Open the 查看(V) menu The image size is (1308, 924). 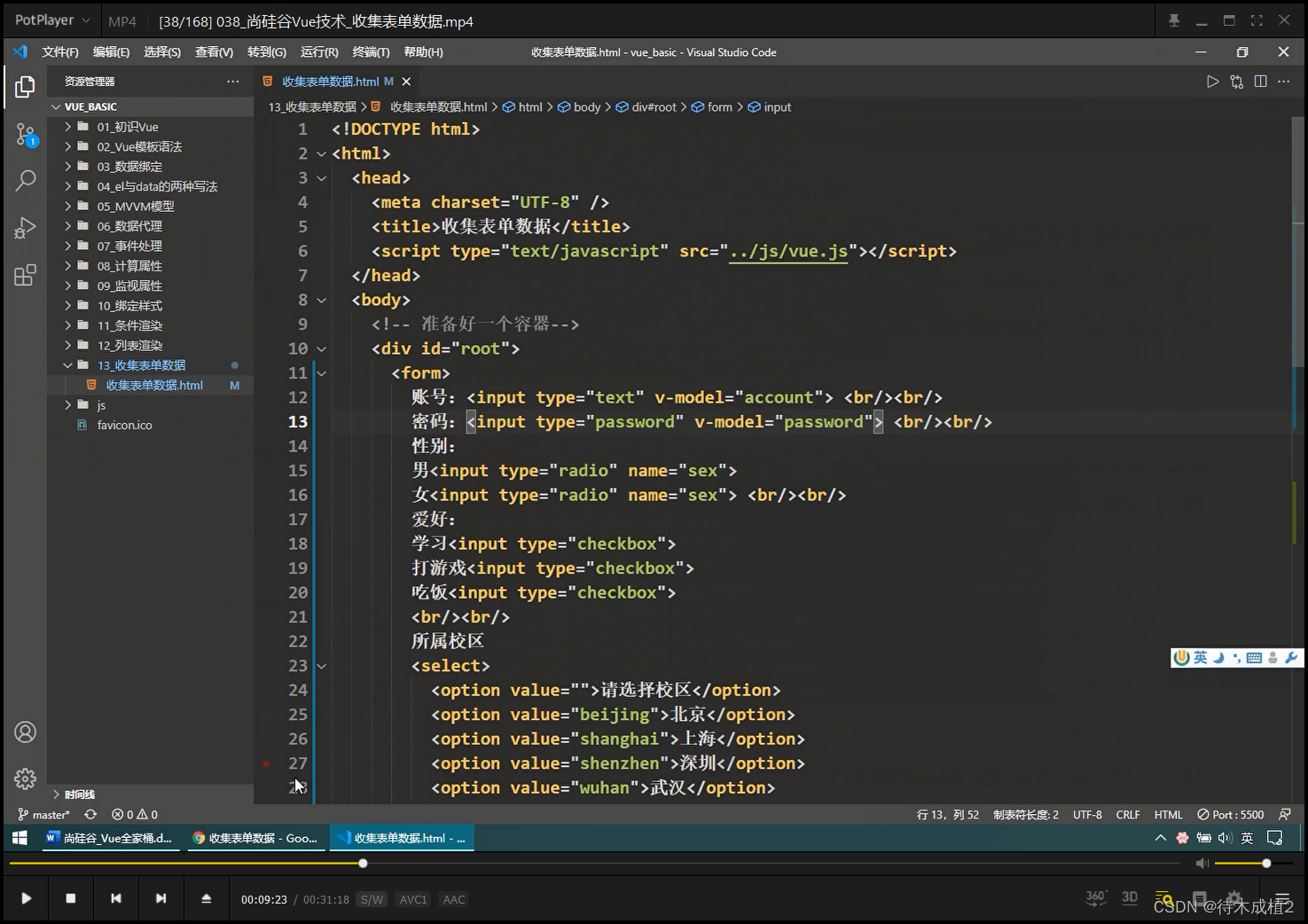214,52
